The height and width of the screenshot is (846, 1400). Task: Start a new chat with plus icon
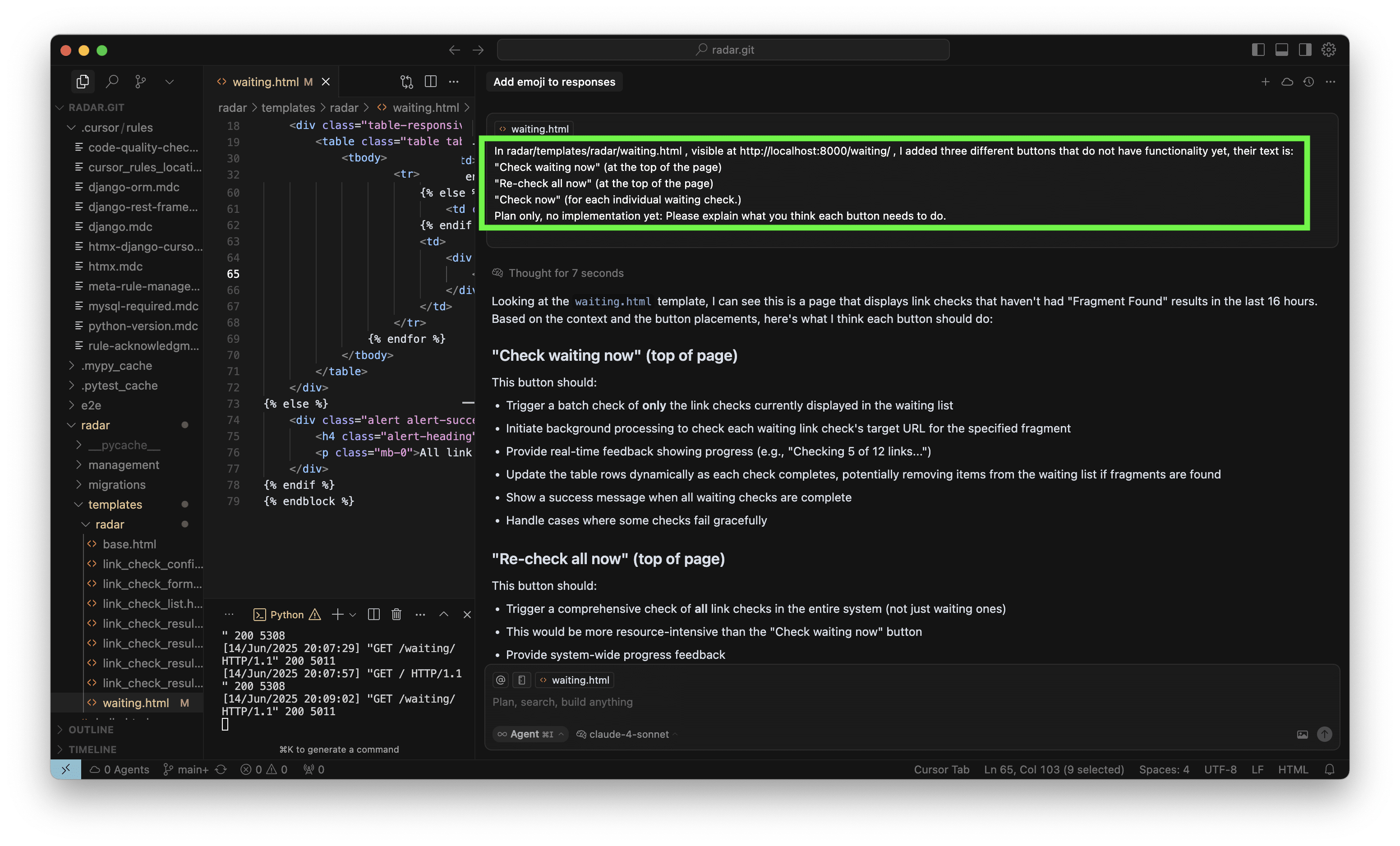[1265, 82]
